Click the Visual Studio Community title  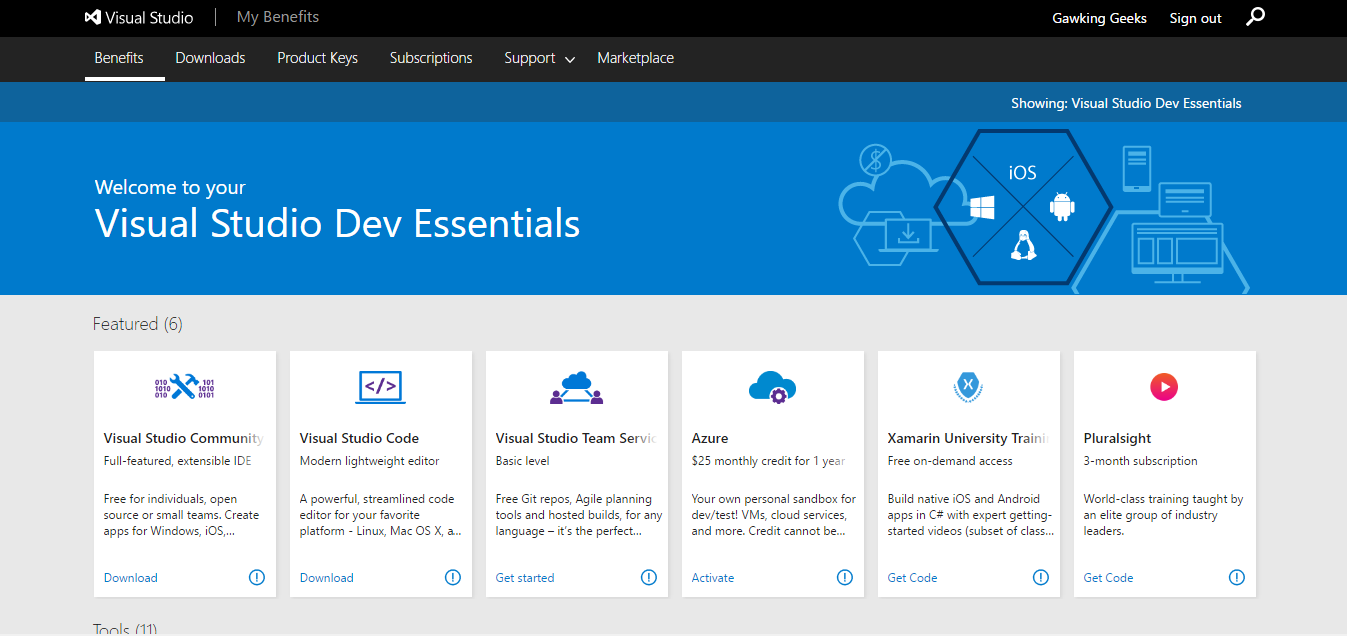coord(184,438)
